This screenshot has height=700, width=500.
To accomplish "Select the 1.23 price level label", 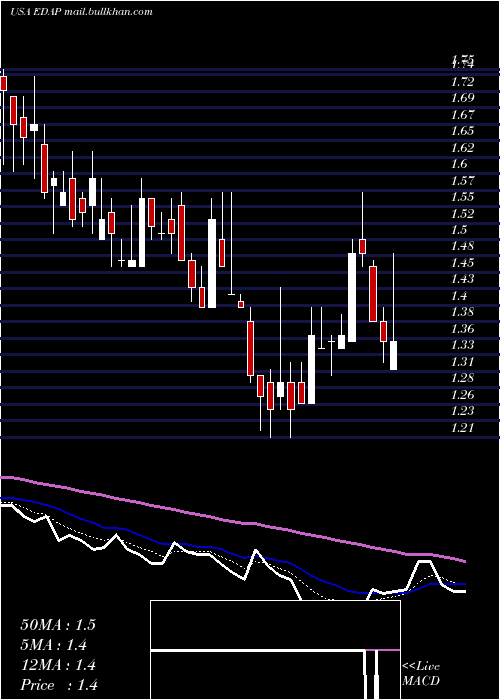I will pos(462,411).
